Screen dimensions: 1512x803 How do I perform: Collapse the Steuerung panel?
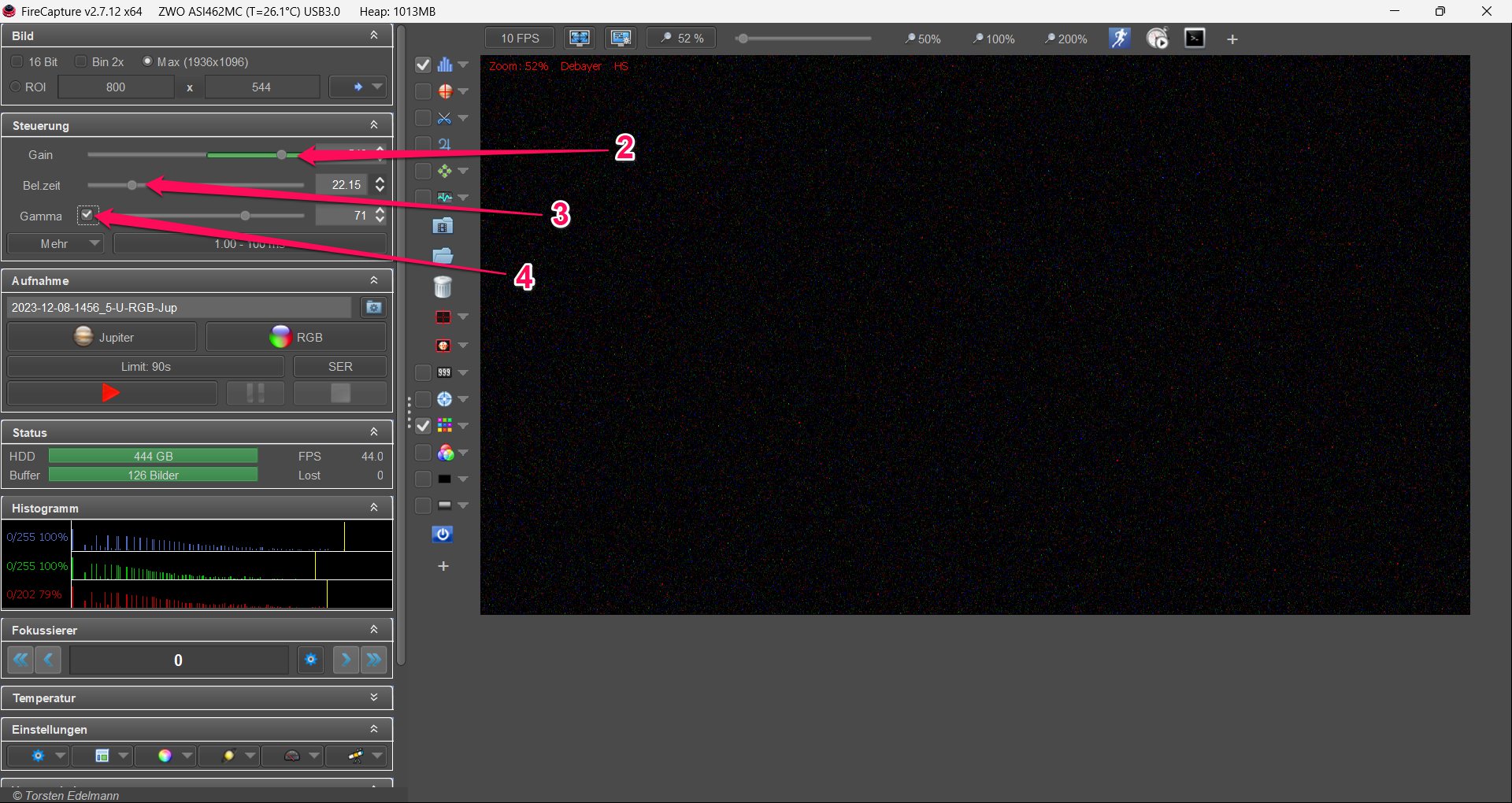click(374, 125)
